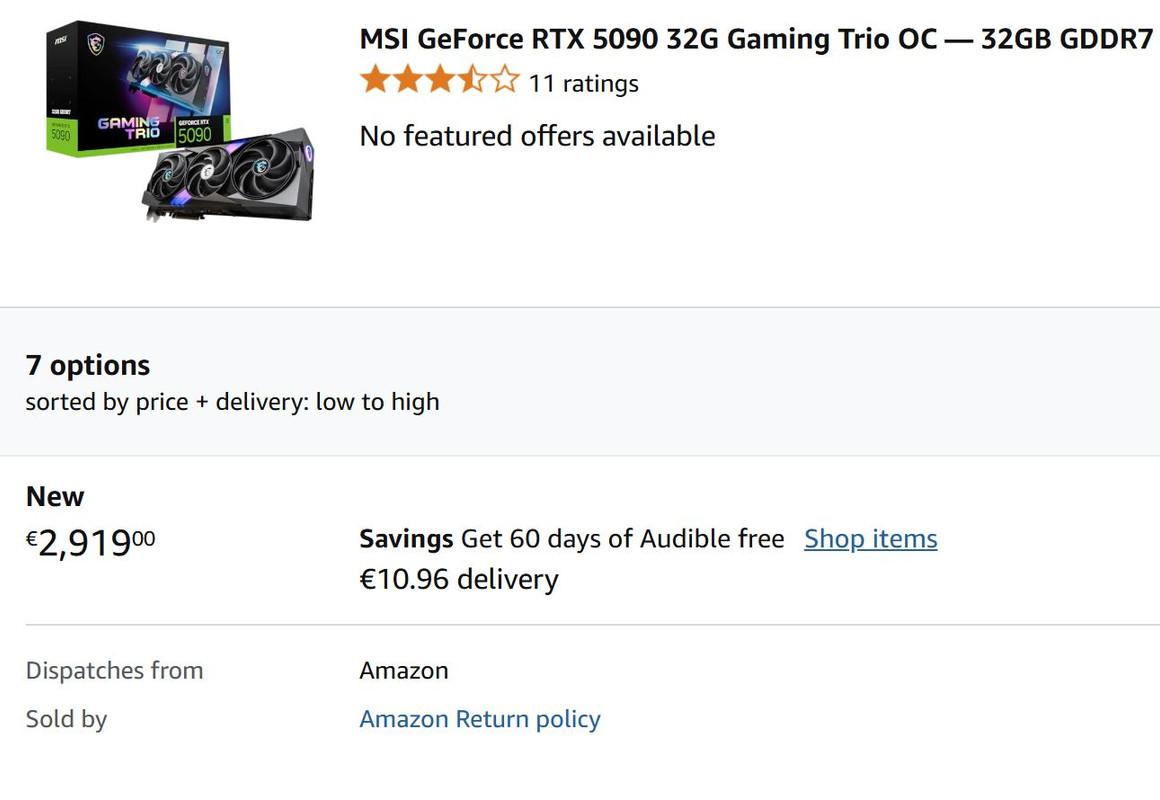
Task: Click the first filled orange rating star
Action: tap(375, 79)
